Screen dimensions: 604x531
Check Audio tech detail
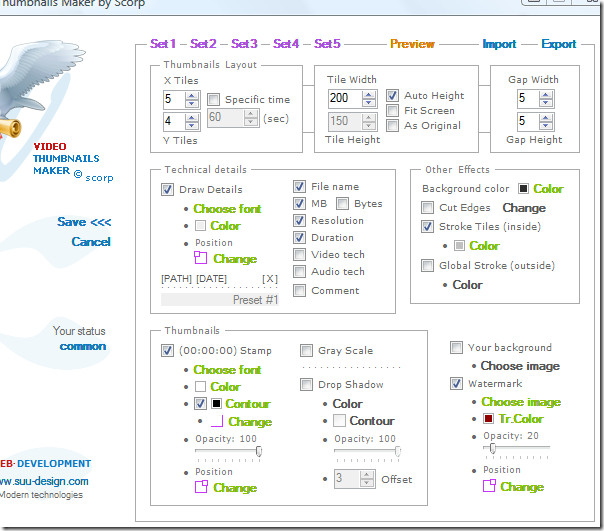coord(299,271)
